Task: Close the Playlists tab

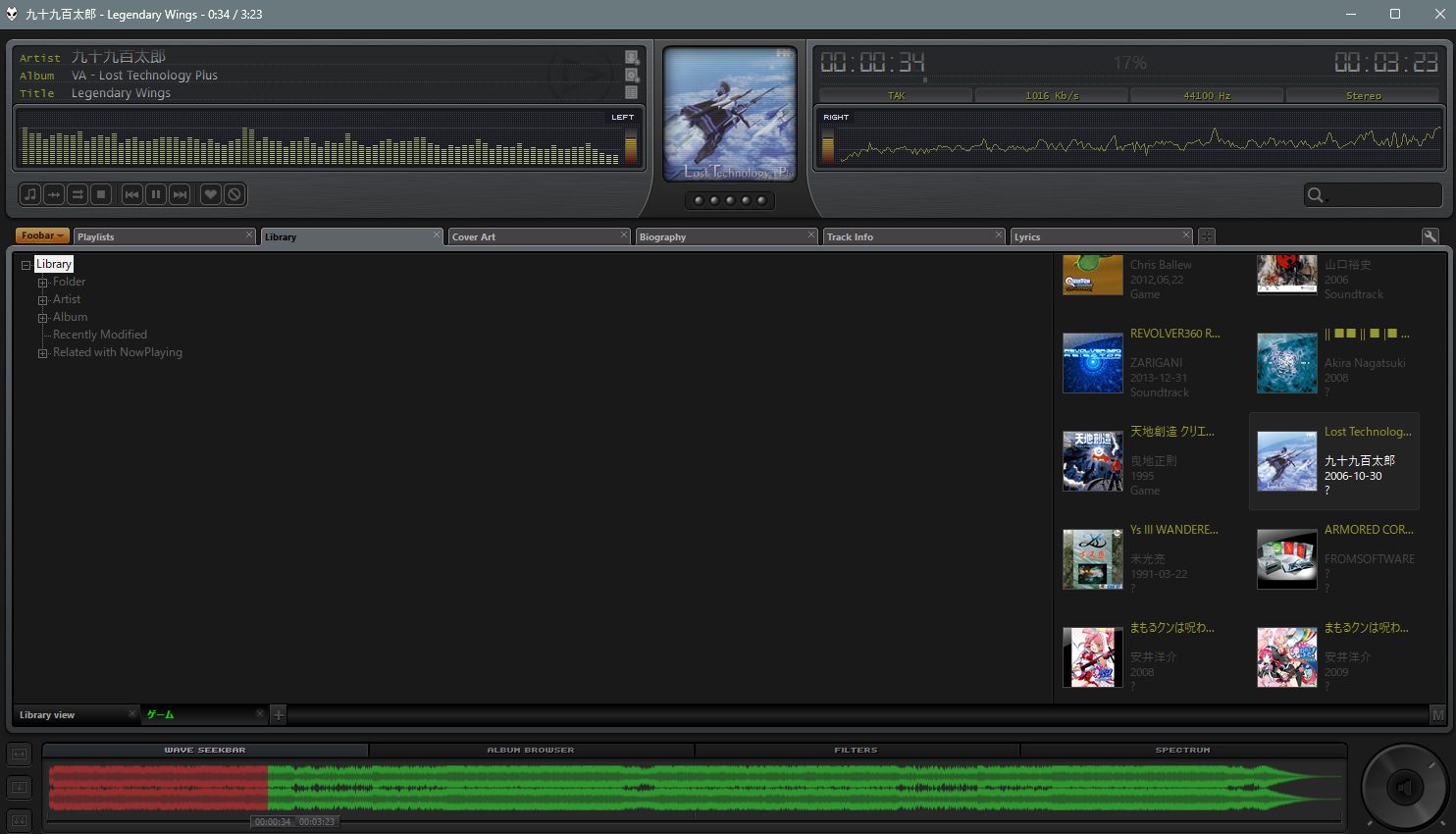Action: point(249,235)
